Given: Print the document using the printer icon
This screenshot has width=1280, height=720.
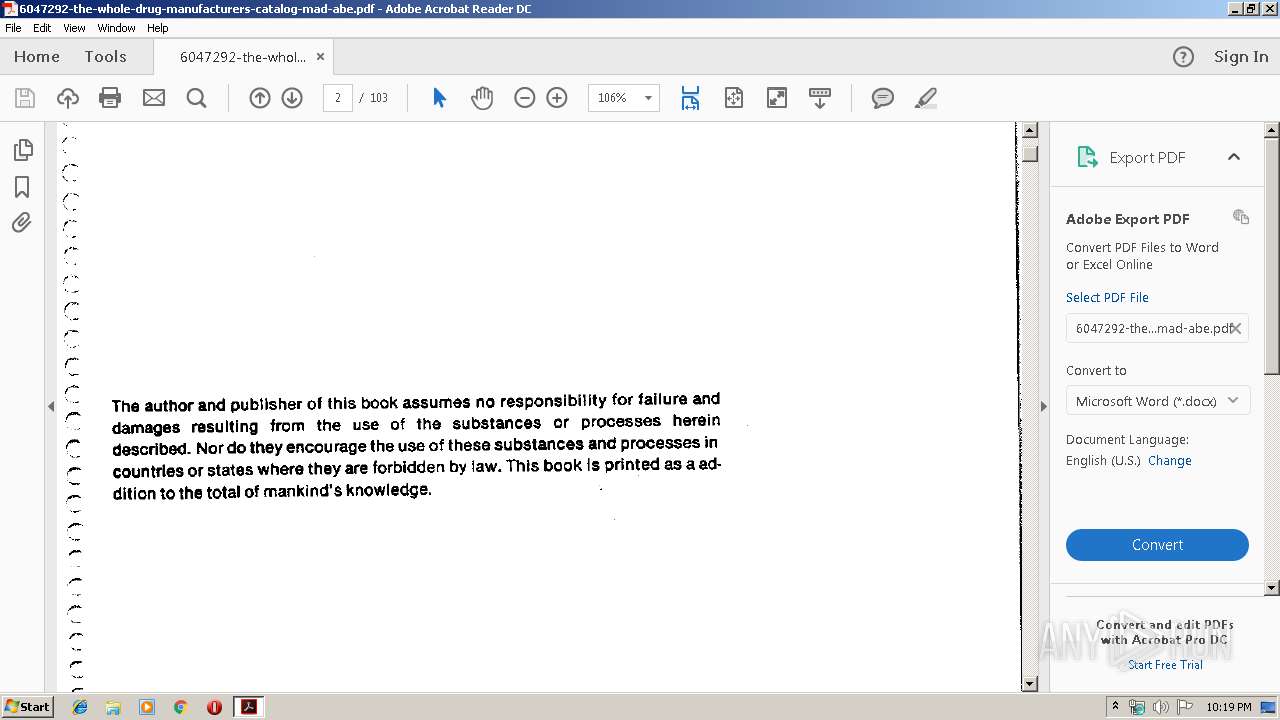Looking at the screenshot, I should [110, 98].
